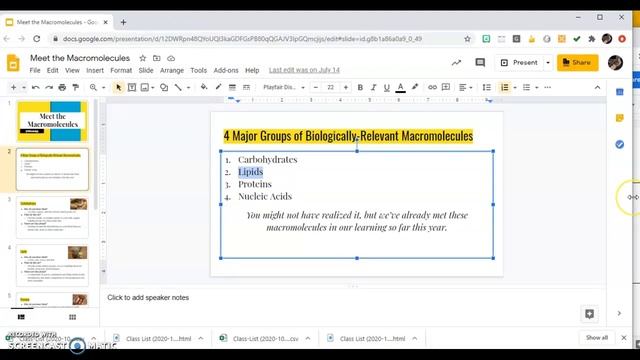Toggle the Numbered list button
This screenshot has width=640, height=360.
click(x=504, y=87)
